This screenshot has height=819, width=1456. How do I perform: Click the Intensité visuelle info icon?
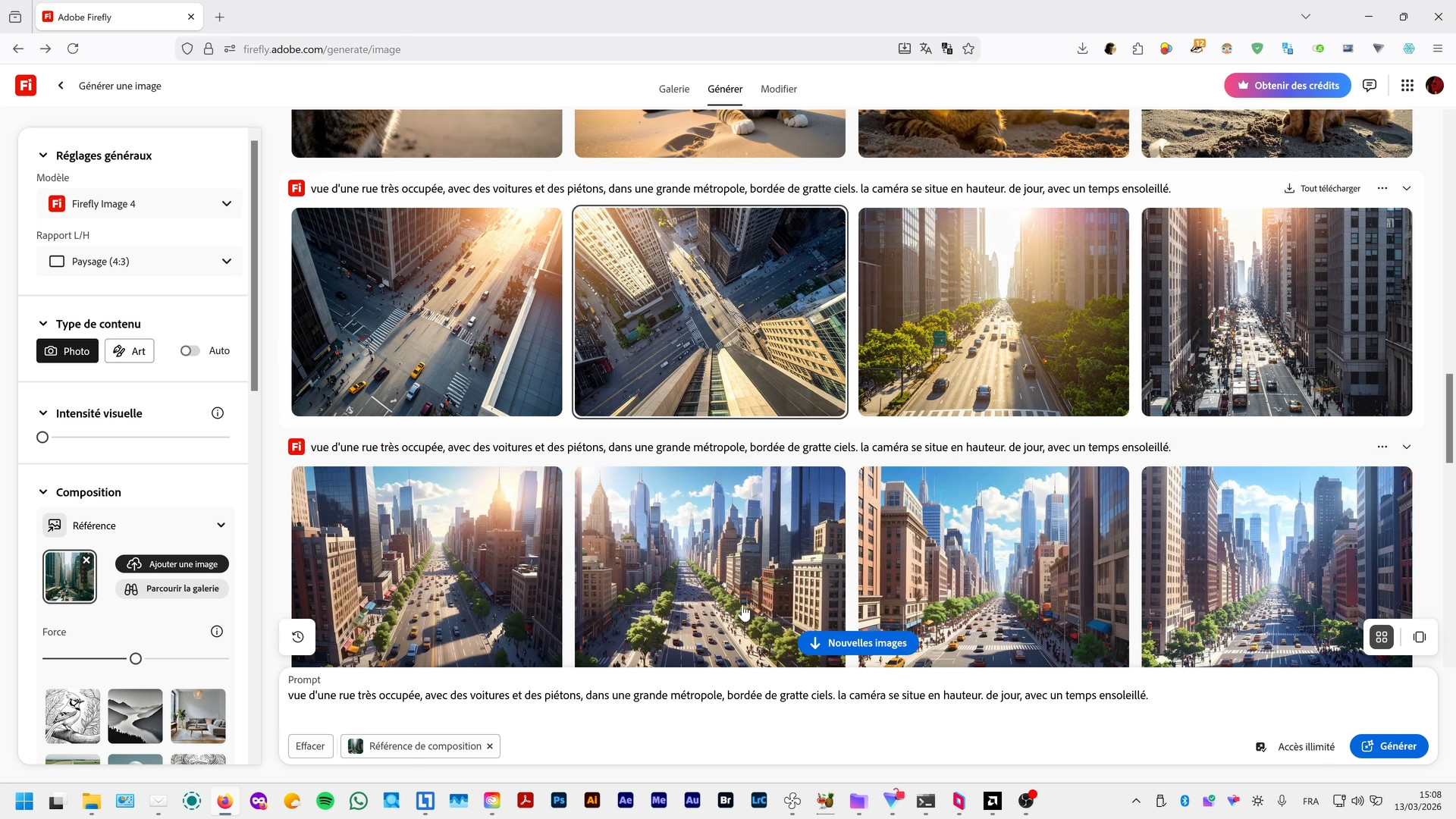218,413
